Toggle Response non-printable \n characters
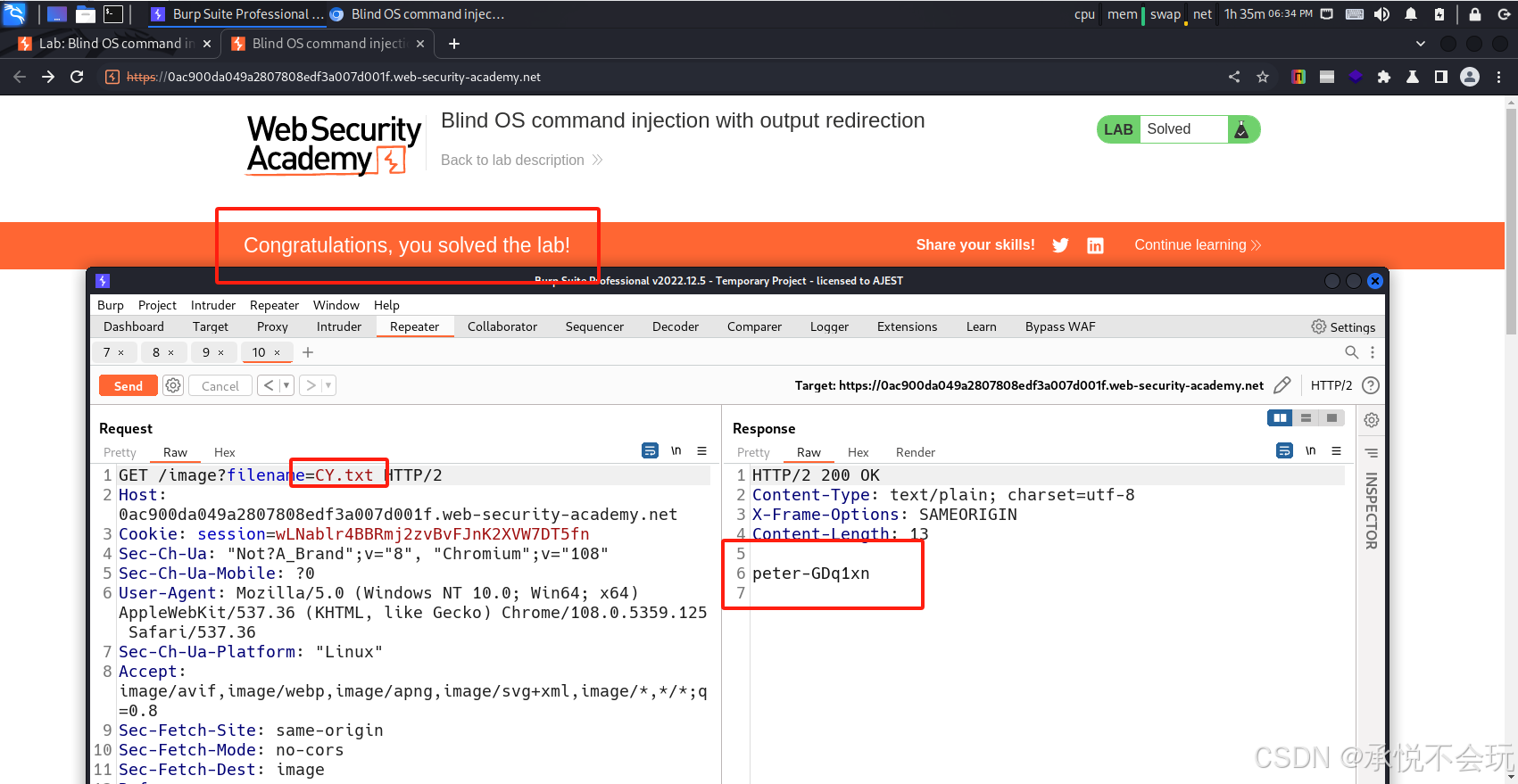The image size is (1518, 784). tap(1311, 451)
